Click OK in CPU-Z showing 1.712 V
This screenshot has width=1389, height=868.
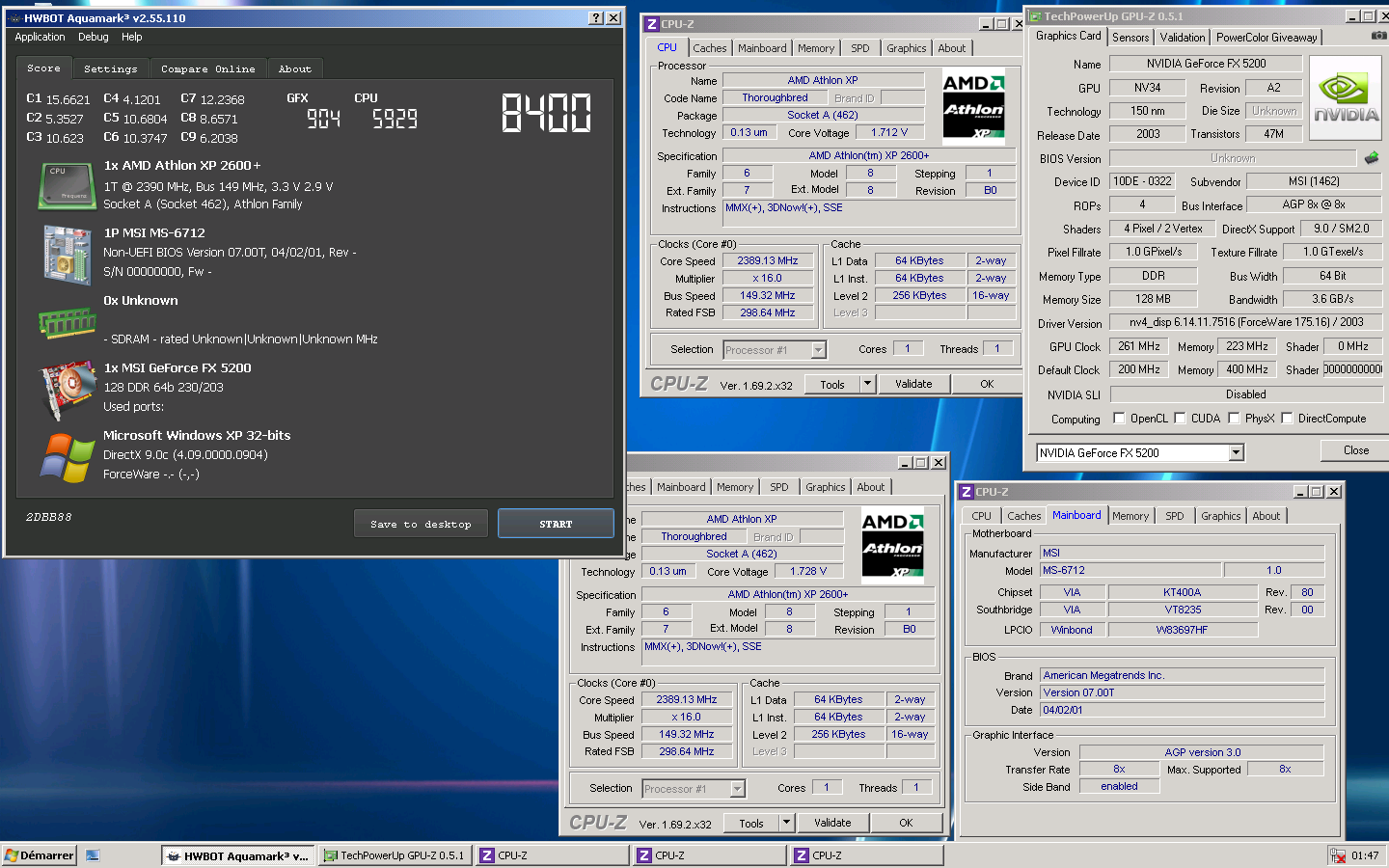click(987, 384)
